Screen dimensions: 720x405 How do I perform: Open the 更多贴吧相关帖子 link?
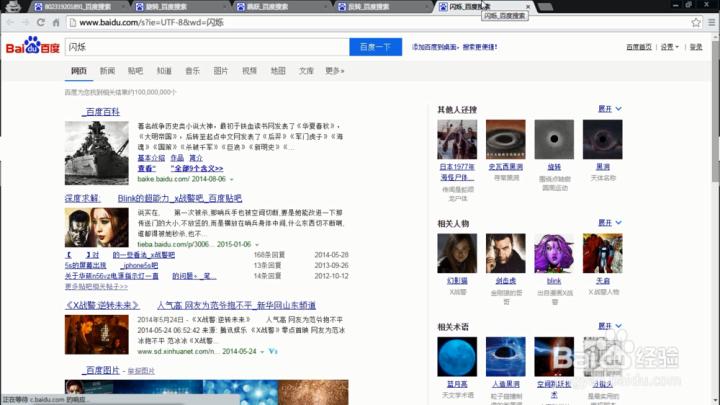[x=96, y=287]
